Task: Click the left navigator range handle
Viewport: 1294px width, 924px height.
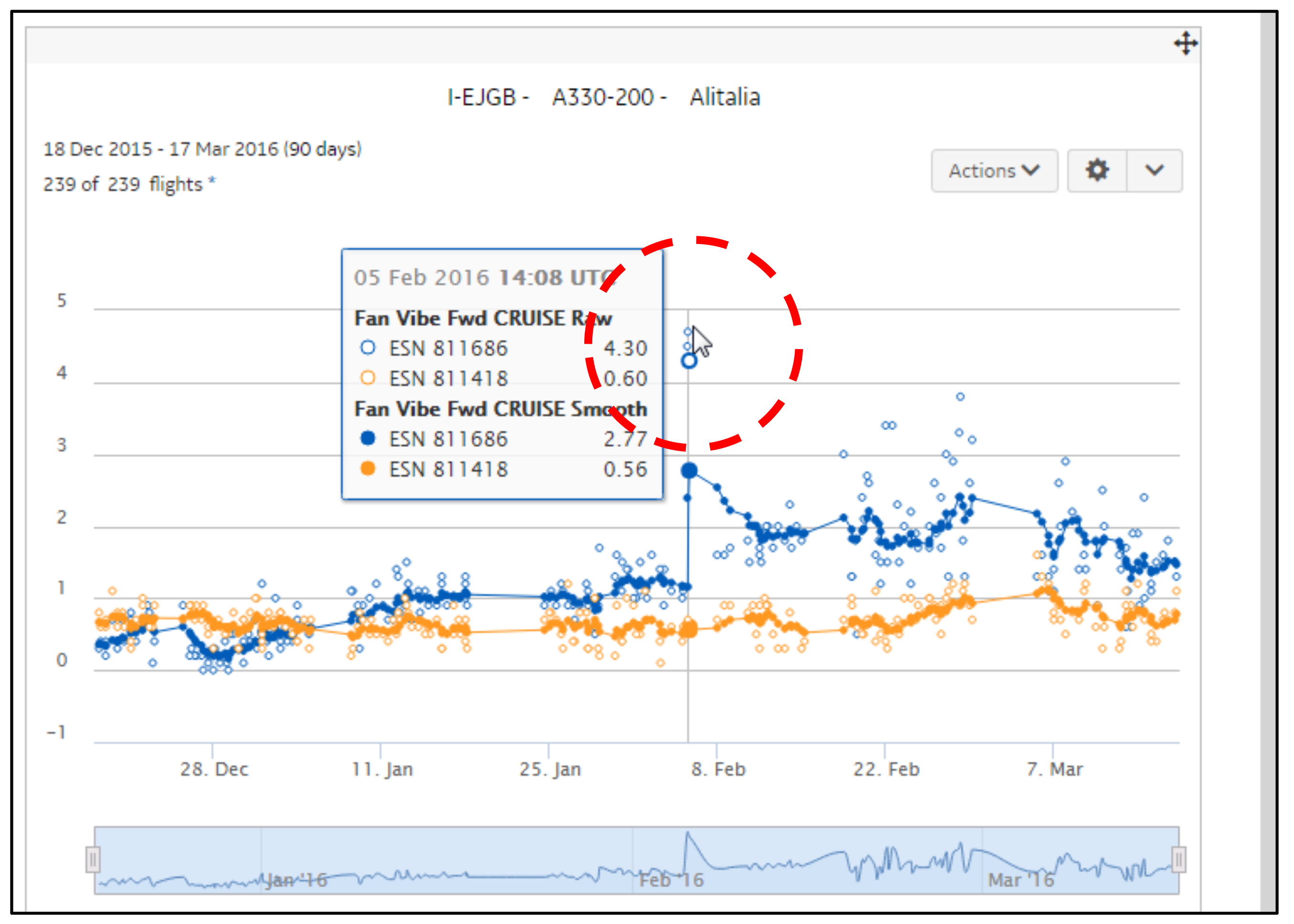Action: coord(93,859)
